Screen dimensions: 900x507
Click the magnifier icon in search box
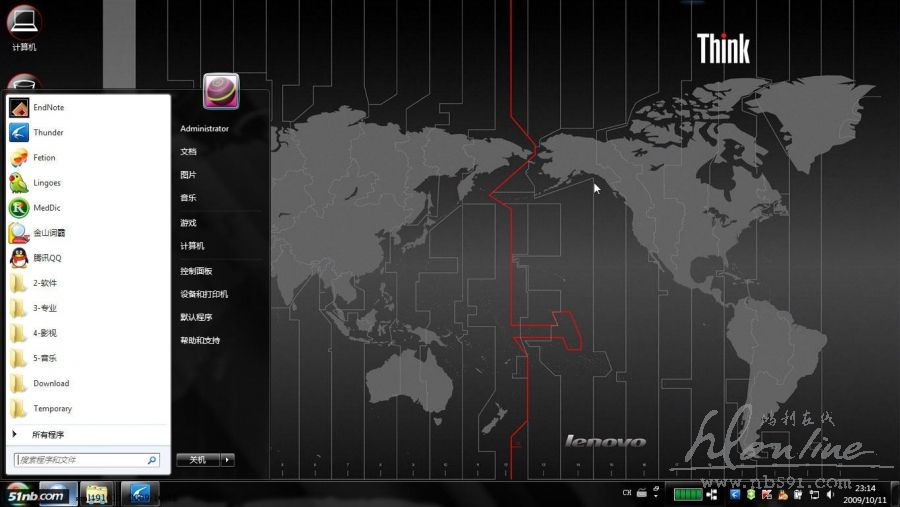[152, 460]
